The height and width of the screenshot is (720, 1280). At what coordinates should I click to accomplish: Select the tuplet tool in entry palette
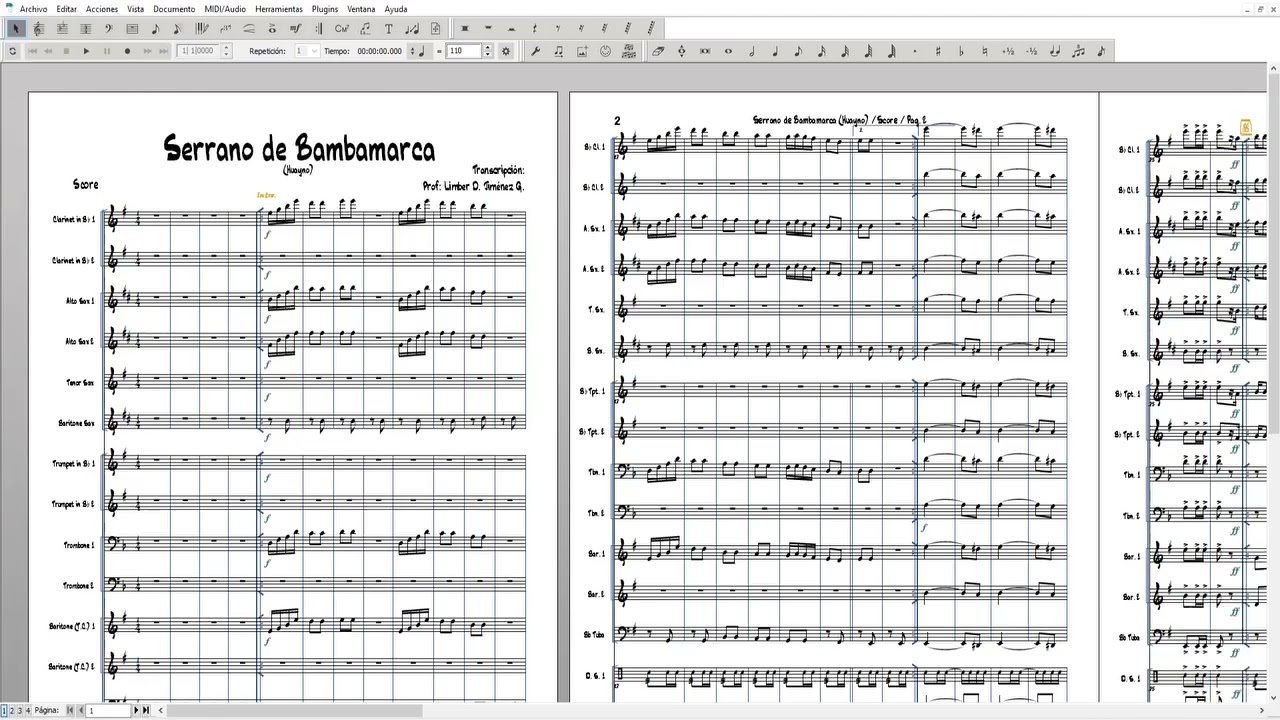(x=1078, y=51)
